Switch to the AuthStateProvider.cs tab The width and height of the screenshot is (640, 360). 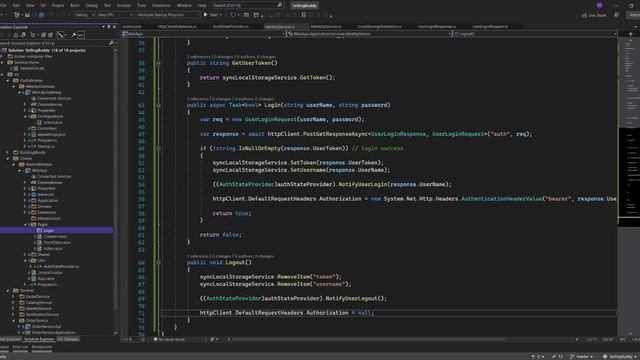[x=231, y=27]
